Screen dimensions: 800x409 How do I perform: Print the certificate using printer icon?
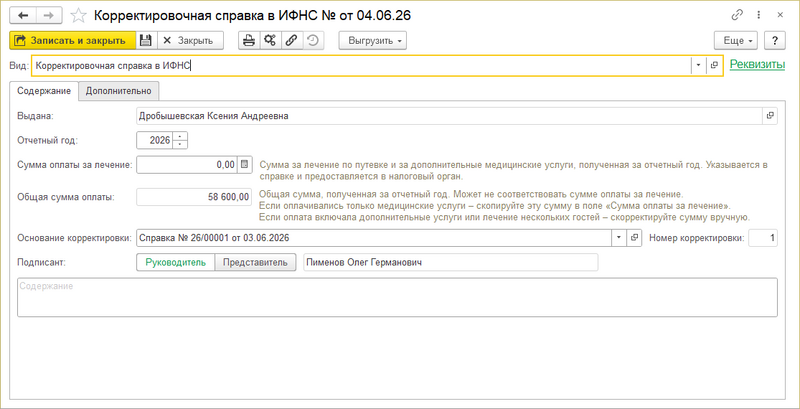click(x=248, y=40)
